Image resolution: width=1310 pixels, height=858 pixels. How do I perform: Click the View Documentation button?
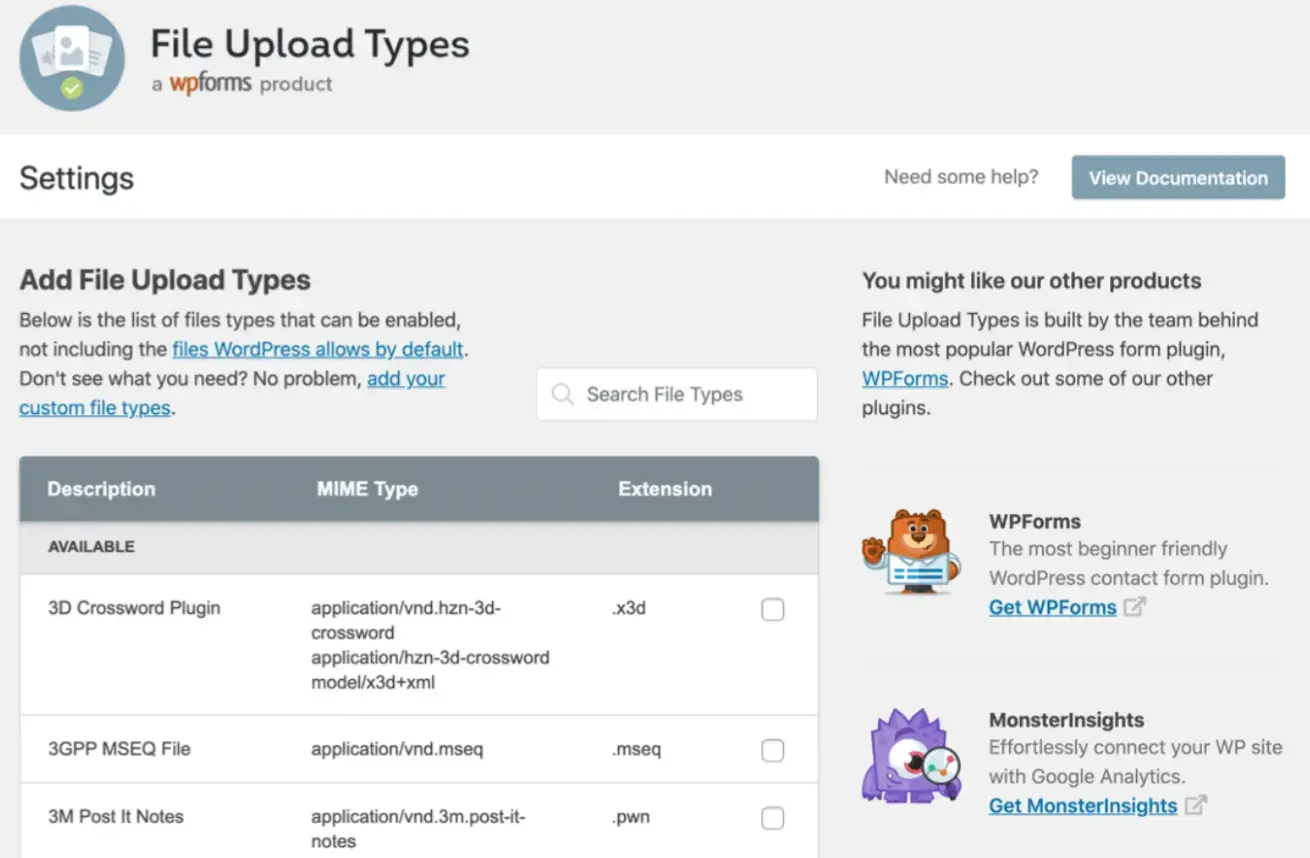[1177, 177]
